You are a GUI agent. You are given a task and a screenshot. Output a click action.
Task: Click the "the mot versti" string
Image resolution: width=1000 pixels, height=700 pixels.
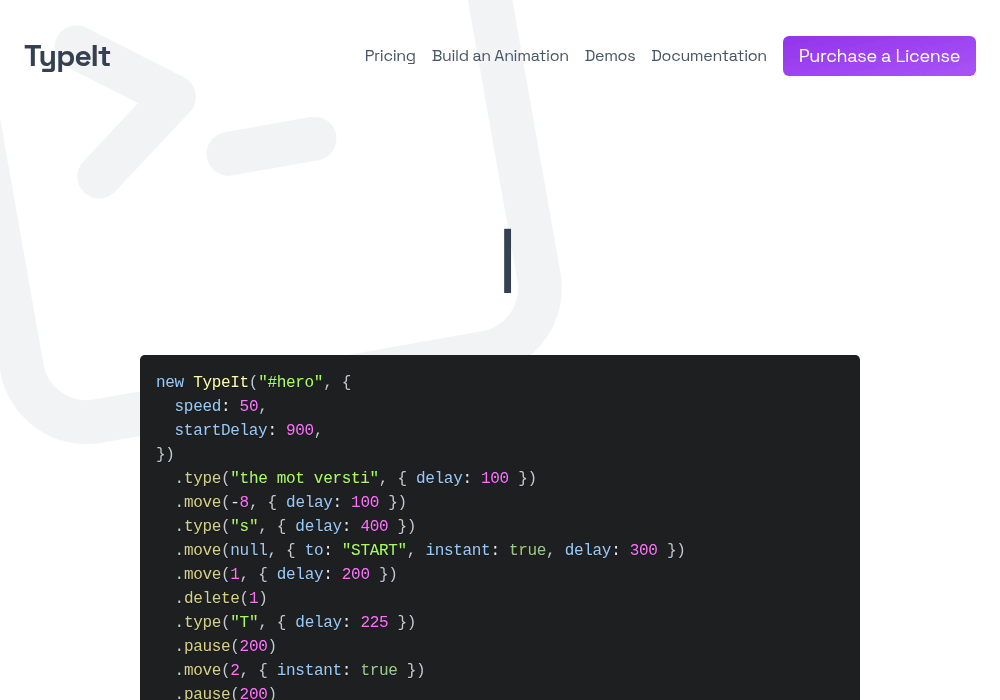[304, 478]
